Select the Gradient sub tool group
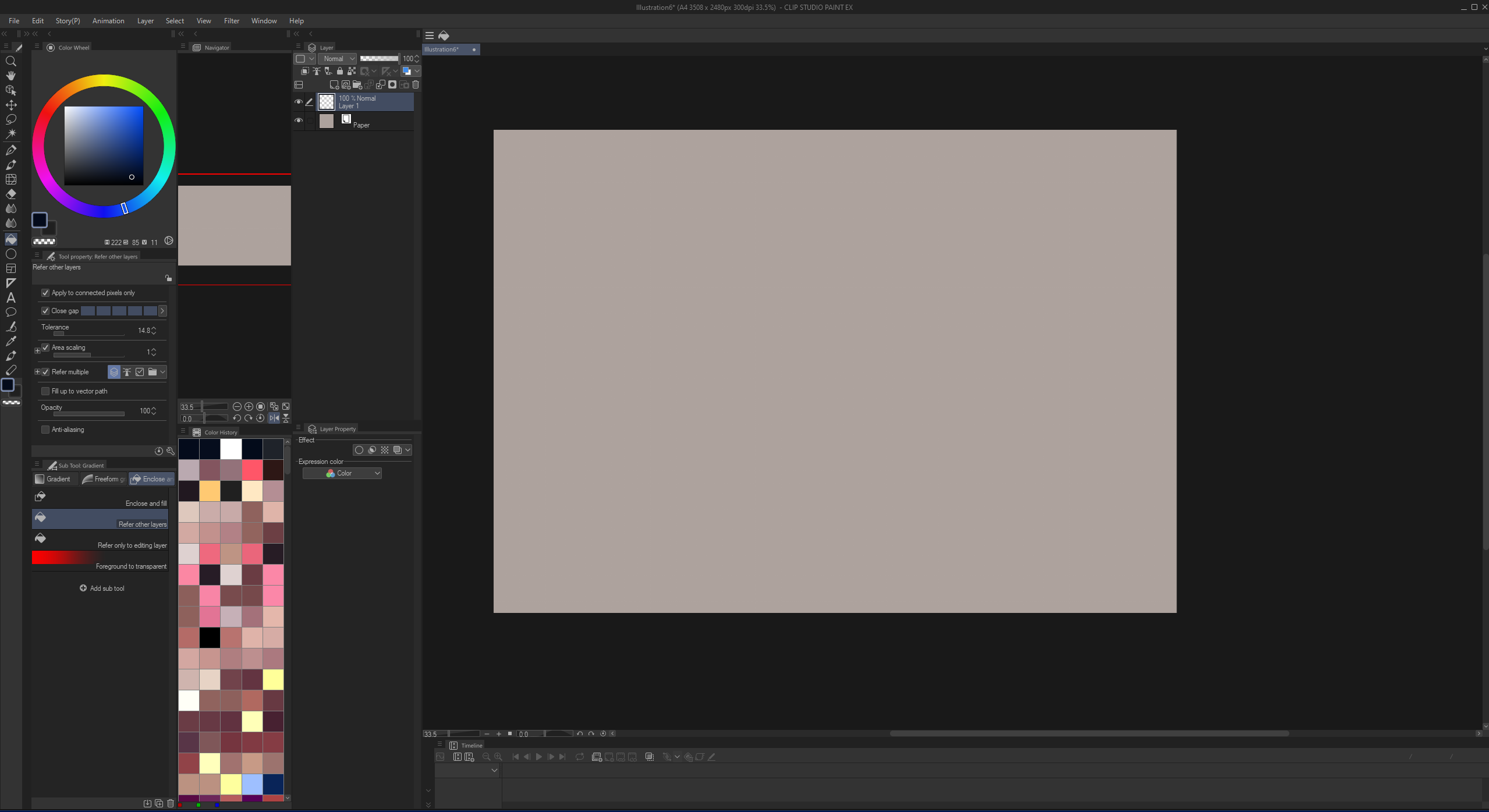The image size is (1489, 812). pyautogui.click(x=55, y=479)
